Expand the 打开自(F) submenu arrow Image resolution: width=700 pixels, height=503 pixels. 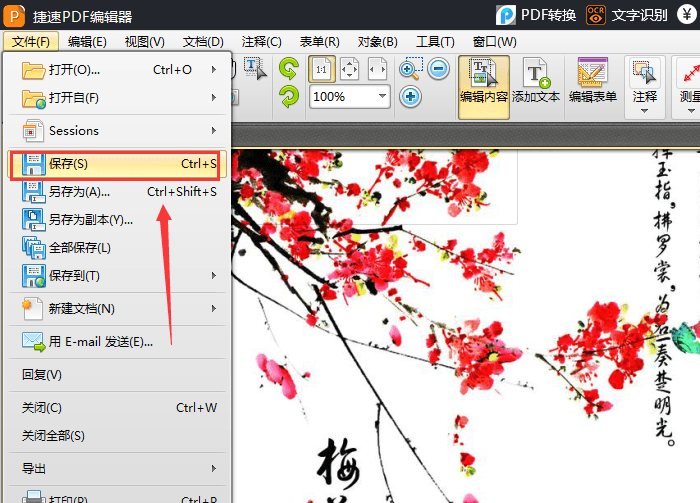click(x=214, y=97)
